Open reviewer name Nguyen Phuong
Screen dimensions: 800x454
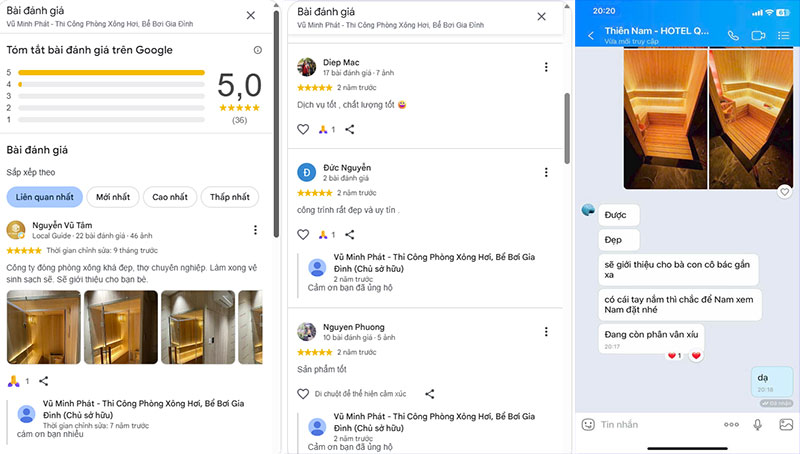(x=354, y=327)
